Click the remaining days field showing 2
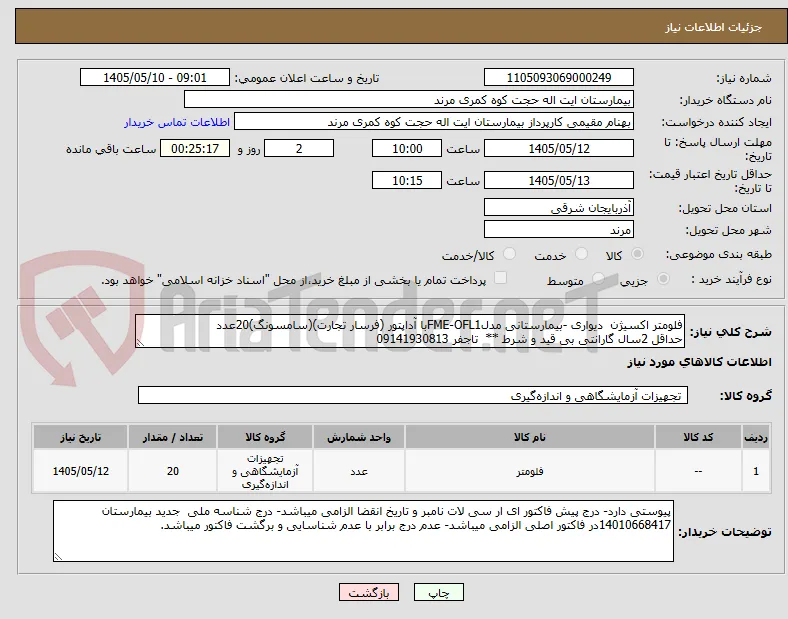The height and width of the screenshot is (619, 788). 299,148
